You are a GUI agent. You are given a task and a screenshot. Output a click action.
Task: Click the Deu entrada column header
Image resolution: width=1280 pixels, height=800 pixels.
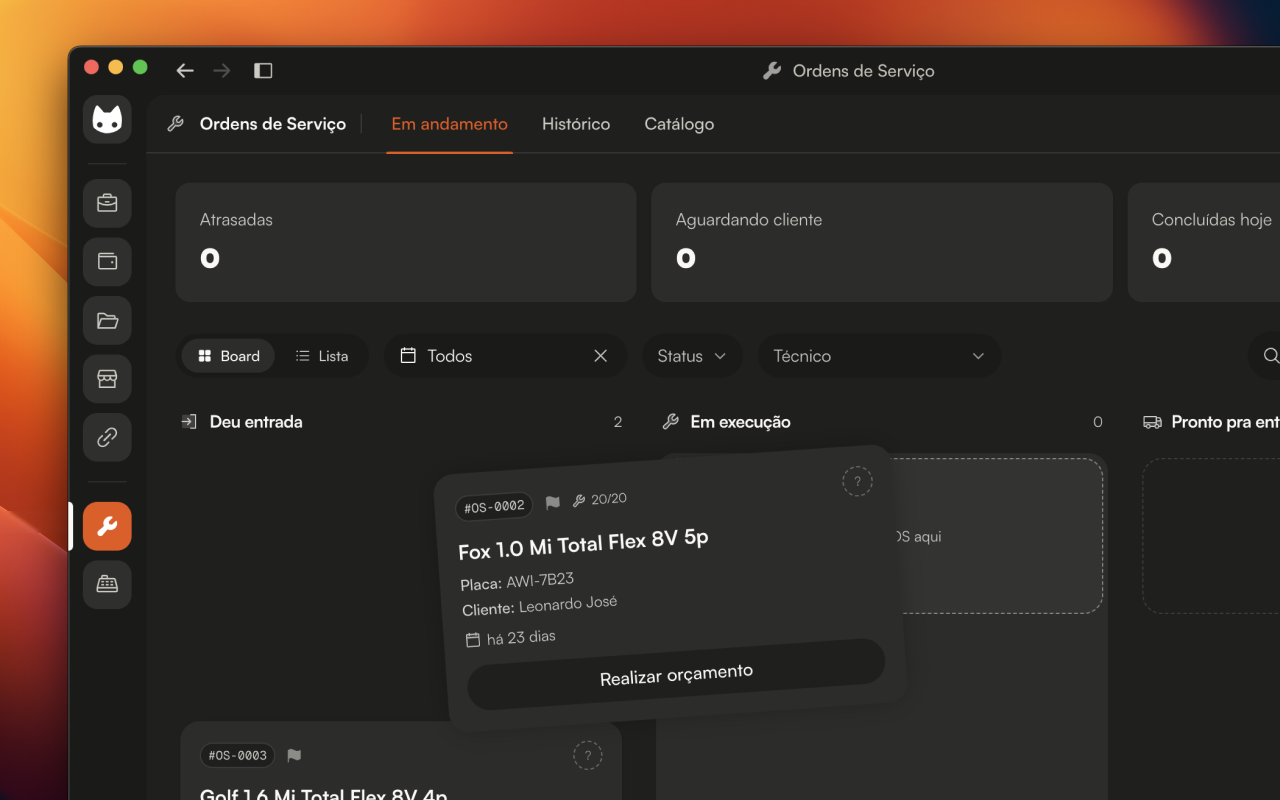tap(256, 422)
